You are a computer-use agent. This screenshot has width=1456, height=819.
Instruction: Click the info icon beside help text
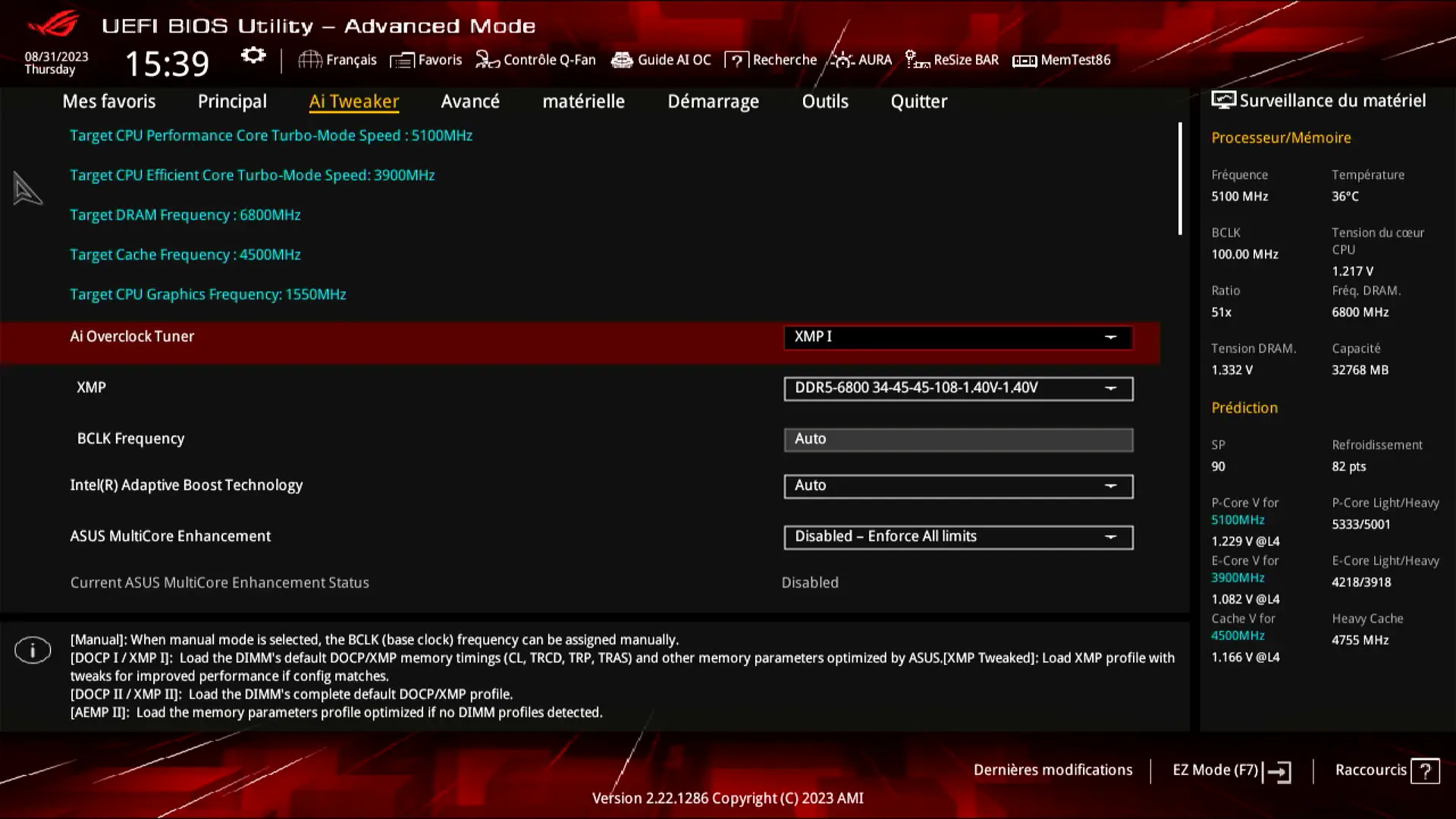point(33,650)
